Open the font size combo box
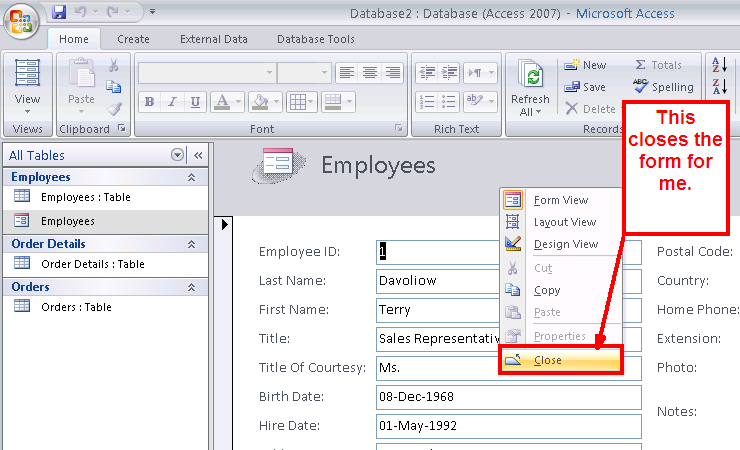The image size is (740, 450). click(303, 73)
